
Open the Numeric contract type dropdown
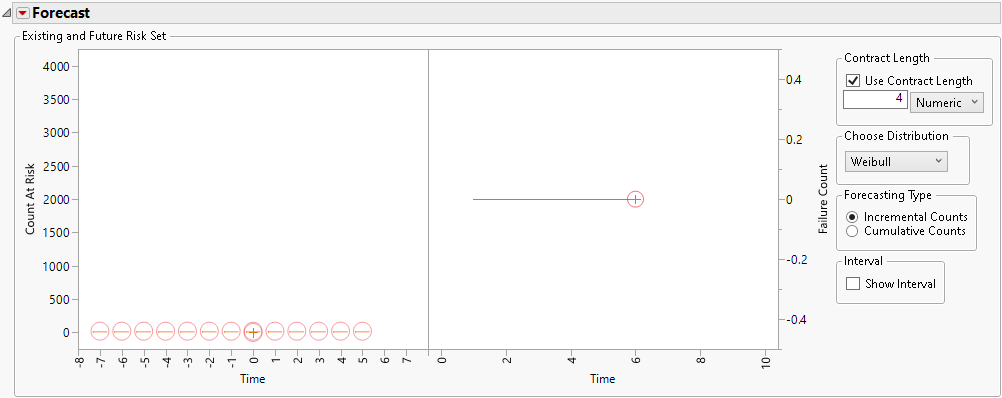[x=946, y=102]
